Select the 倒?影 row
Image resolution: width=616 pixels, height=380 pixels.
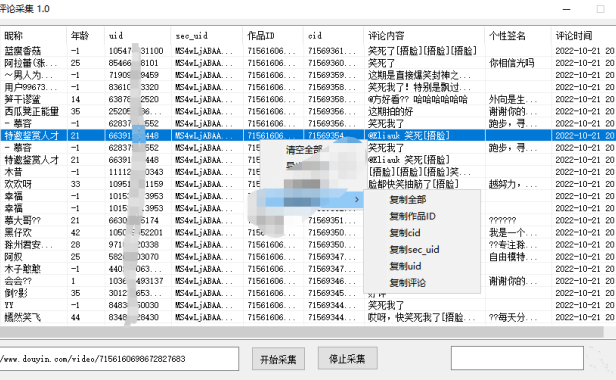(x=308, y=293)
